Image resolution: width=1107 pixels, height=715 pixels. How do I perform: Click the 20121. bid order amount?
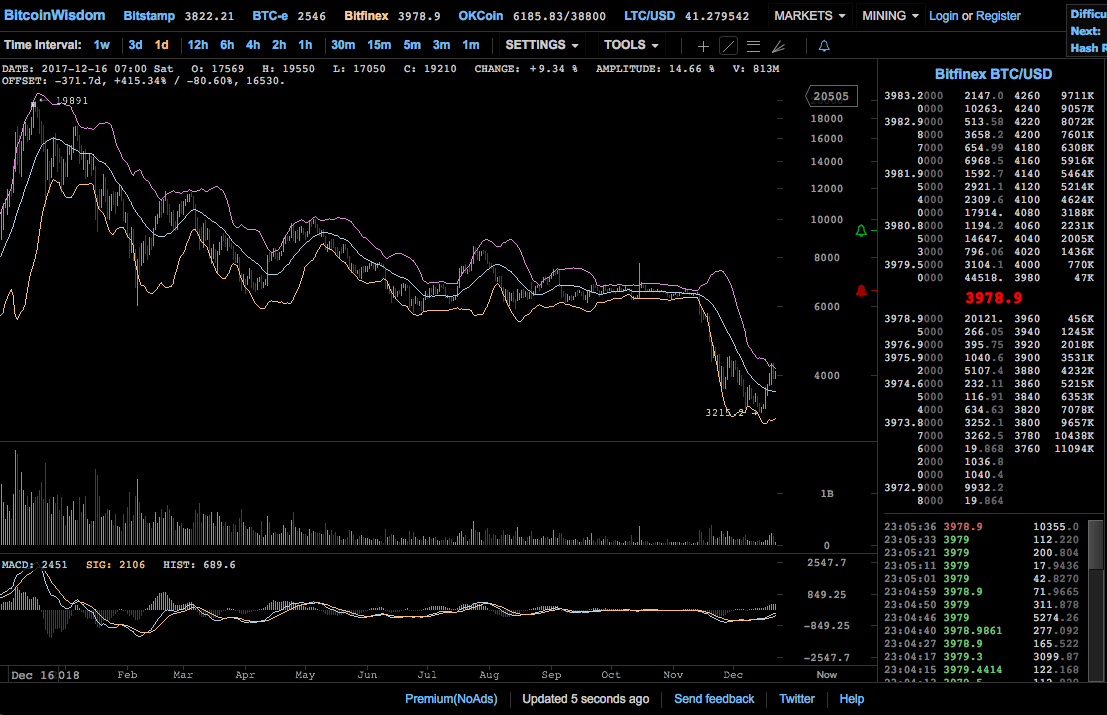click(983, 318)
